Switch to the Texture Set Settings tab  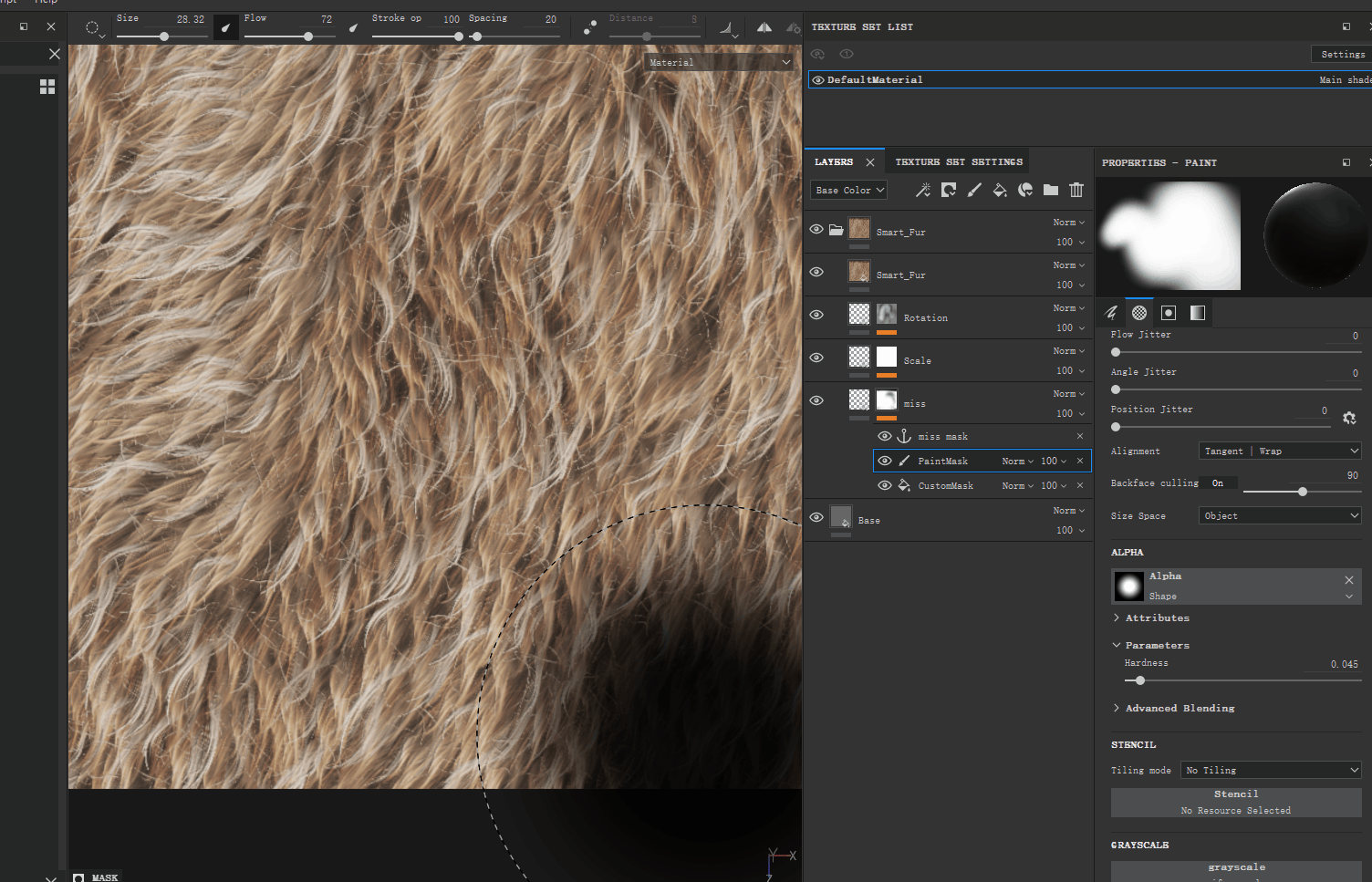[959, 161]
